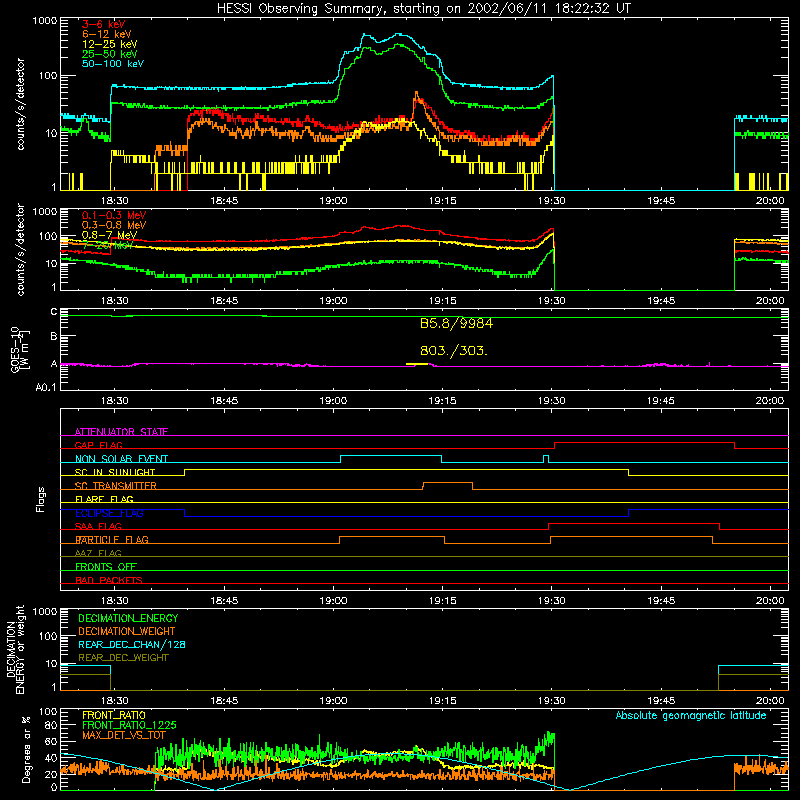Select the 25-50 keV legend label
The width and height of the screenshot is (800, 800).
click(110, 54)
